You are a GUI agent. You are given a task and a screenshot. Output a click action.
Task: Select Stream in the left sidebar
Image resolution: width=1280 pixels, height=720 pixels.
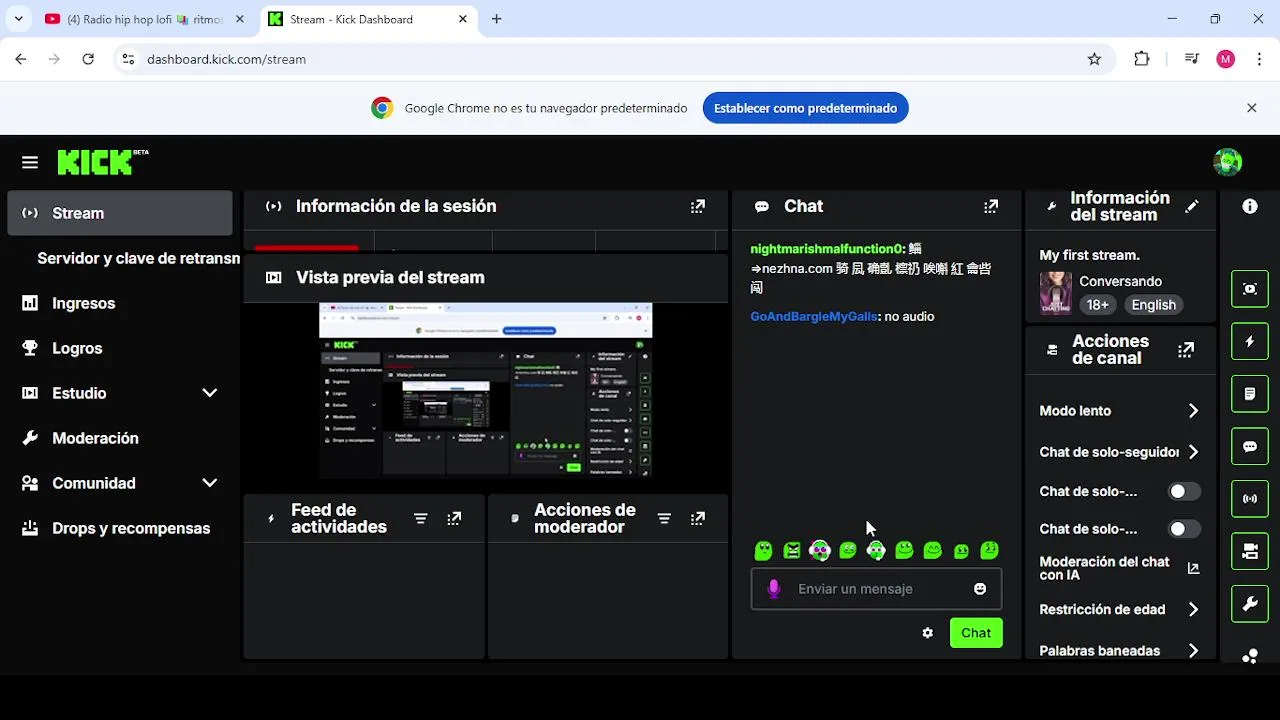[120, 213]
